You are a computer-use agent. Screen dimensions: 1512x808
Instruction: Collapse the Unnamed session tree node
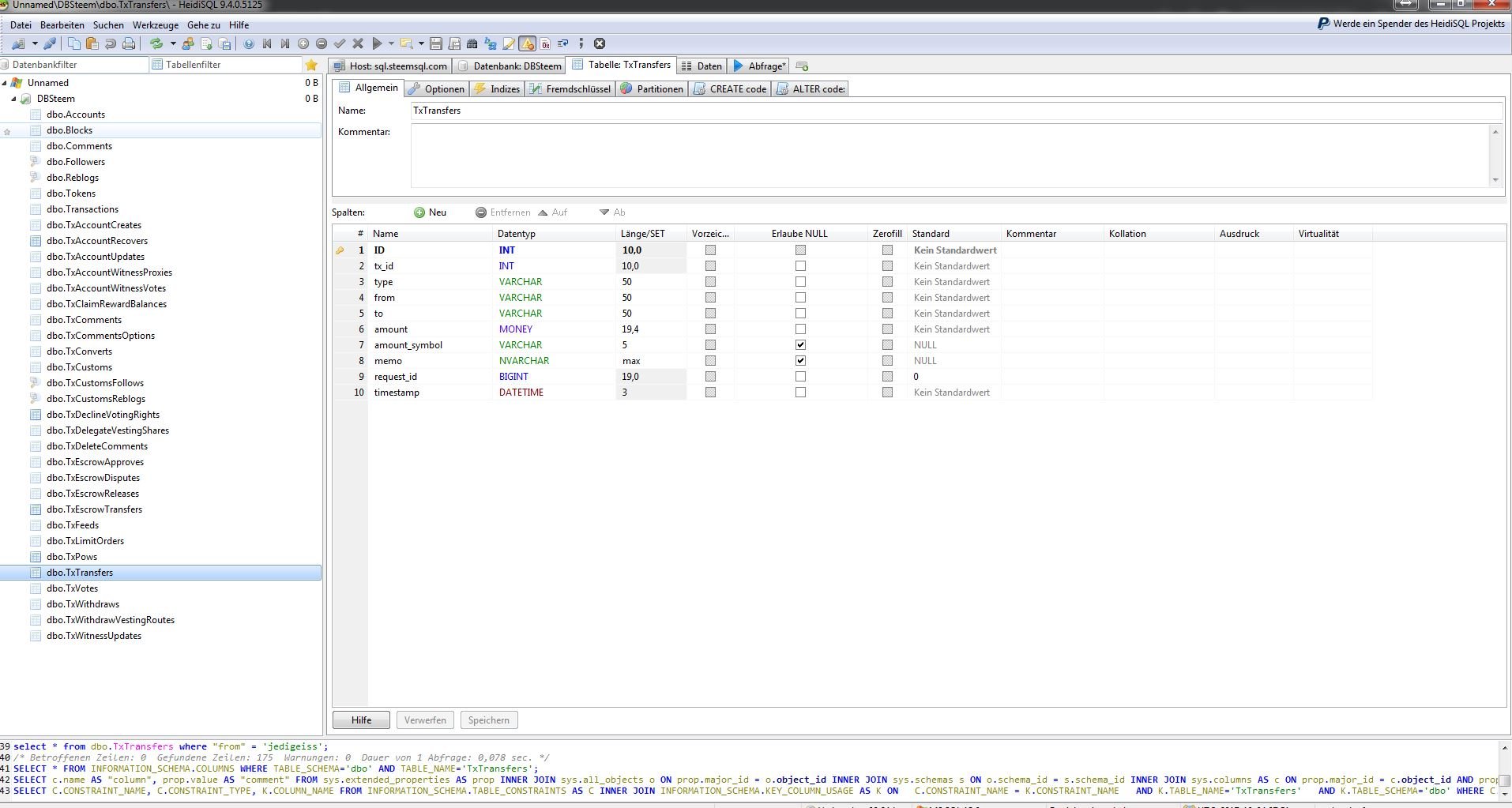tap(5, 83)
